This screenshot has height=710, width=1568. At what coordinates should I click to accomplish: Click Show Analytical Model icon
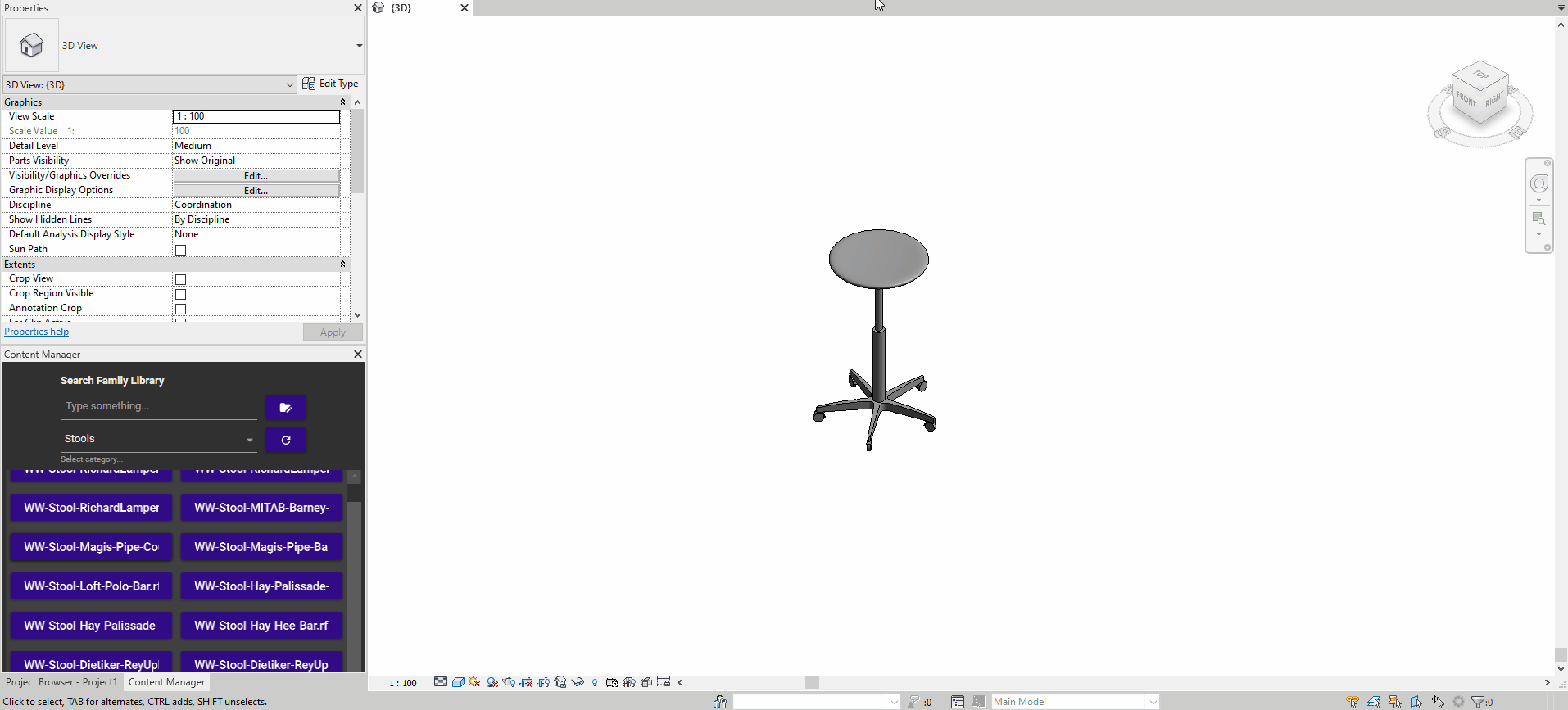pos(629,682)
